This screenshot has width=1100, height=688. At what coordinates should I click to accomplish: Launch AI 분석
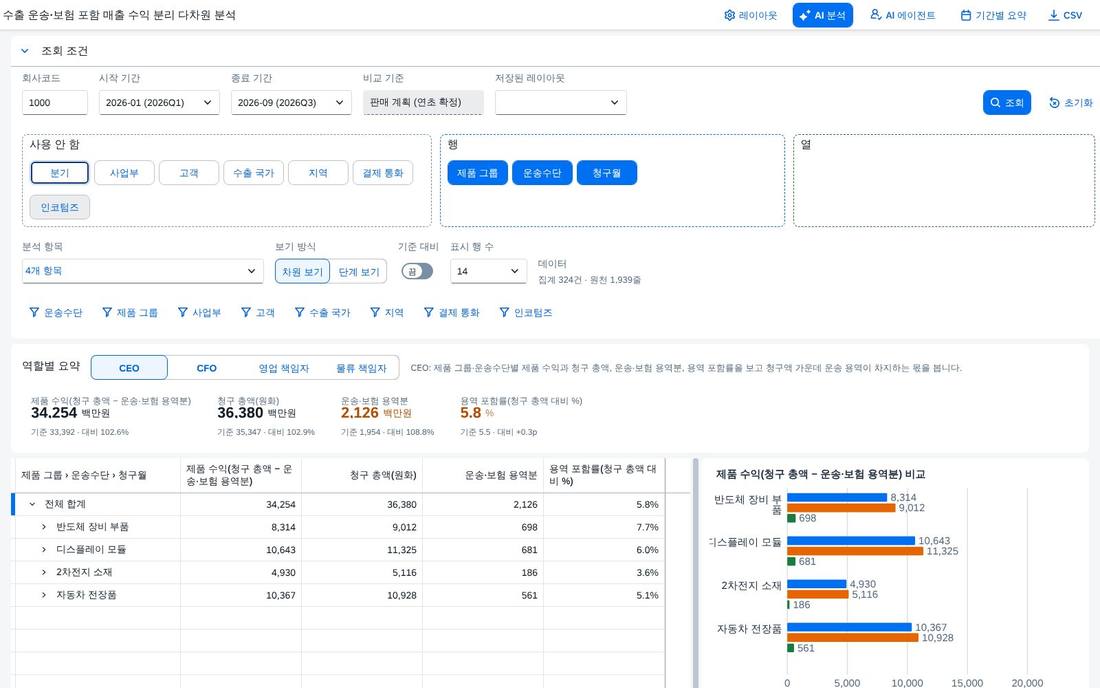(x=822, y=15)
